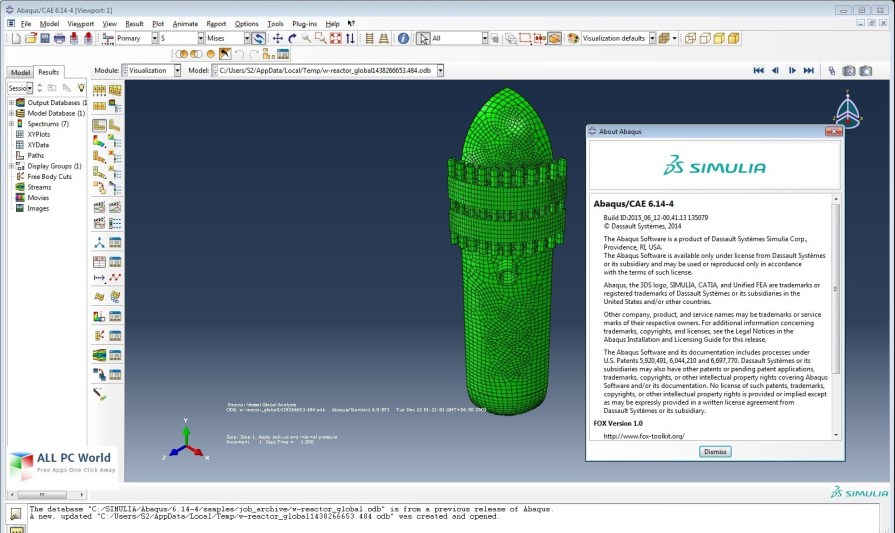Toggle the synchronize field output button
The height and width of the screenshot is (533, 895).
259,38
